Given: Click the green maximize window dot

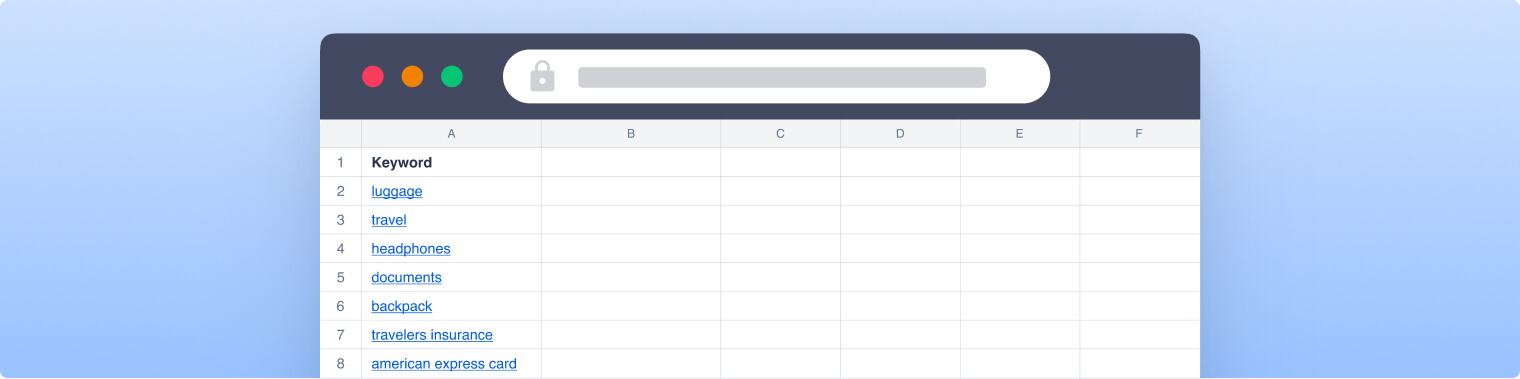Looking at the screenshot, I should tap(452, 76).
